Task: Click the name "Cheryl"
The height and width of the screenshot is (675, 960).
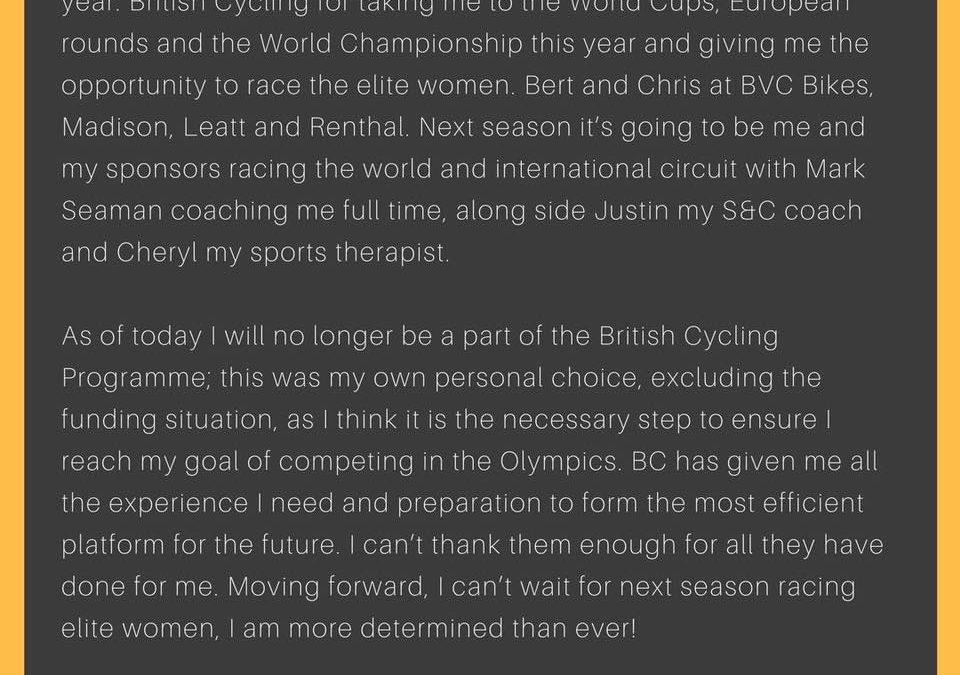Action: point(156,253)
